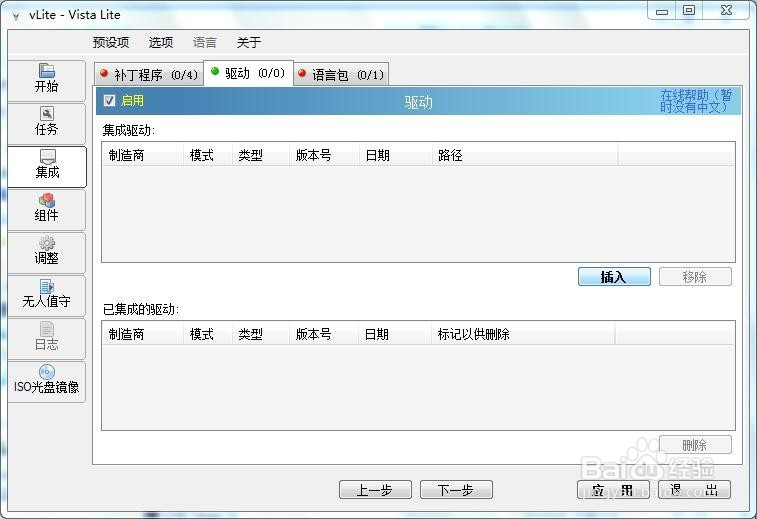Go to the 任务 (Tasks) sidebar page
Screen dimensions: 757x519
[46, 123]
